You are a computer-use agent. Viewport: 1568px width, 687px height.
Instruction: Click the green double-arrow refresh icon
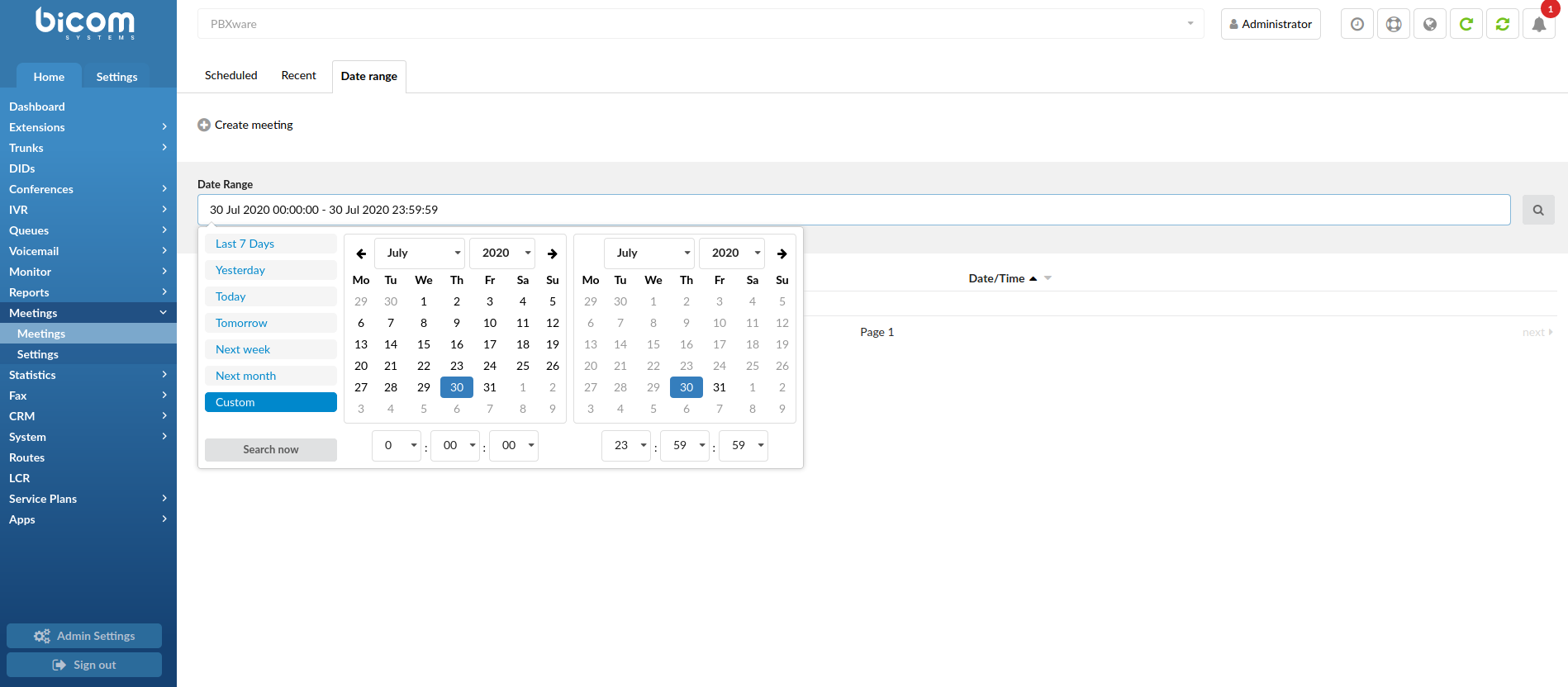coord(1502,24)
